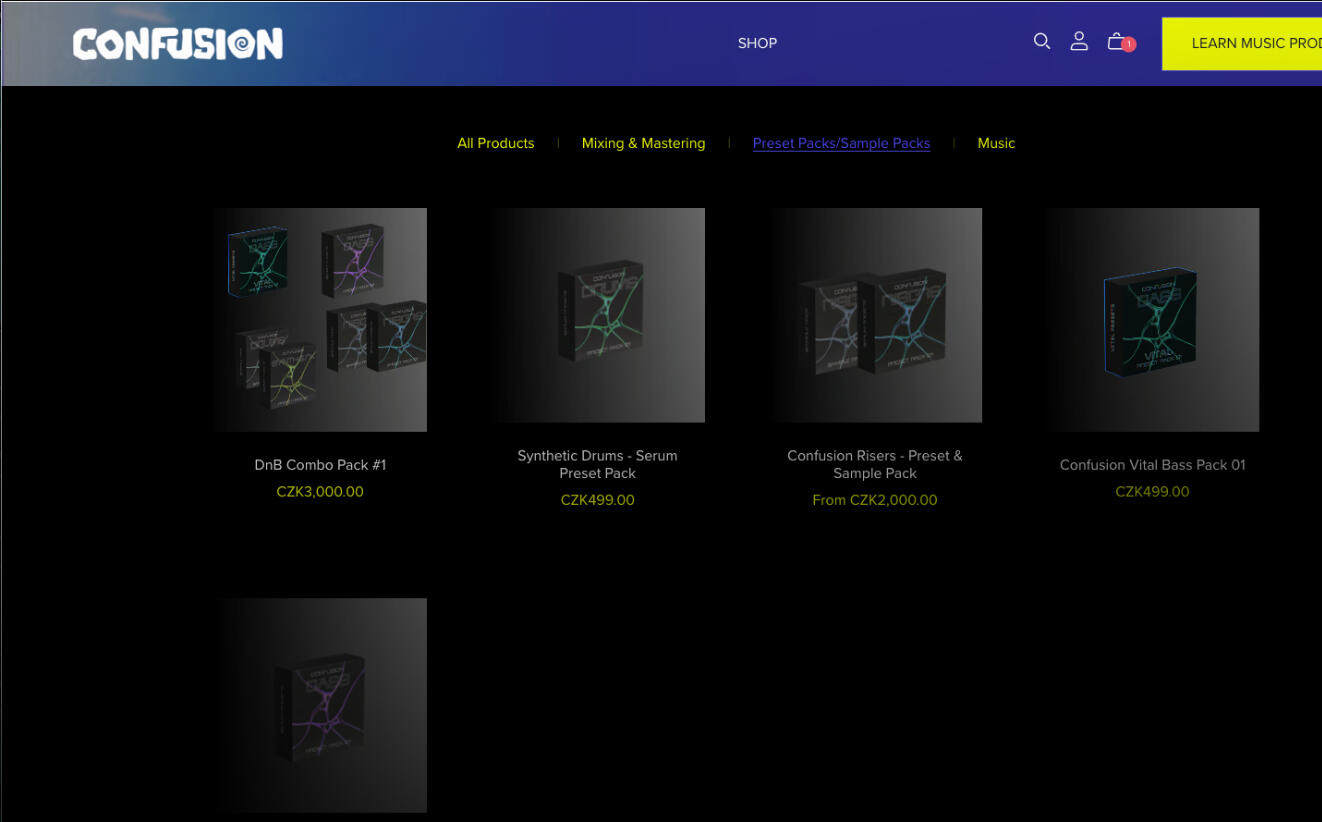Open the Confusion Risers product image

[875, 315]
